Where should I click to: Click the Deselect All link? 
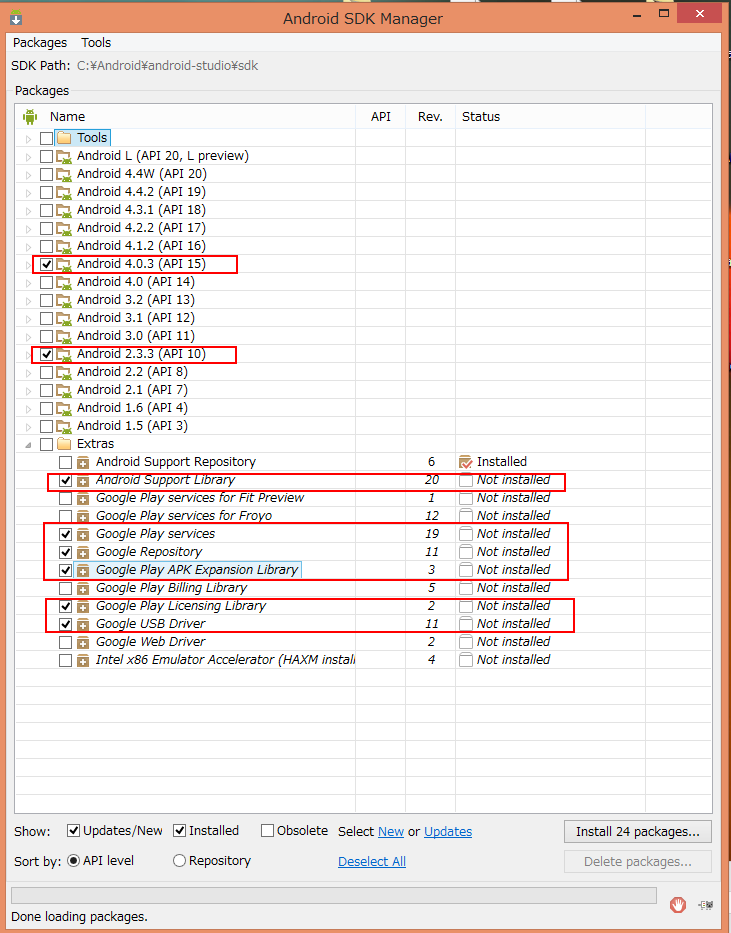pyautogui.click(x=372, y=862)
